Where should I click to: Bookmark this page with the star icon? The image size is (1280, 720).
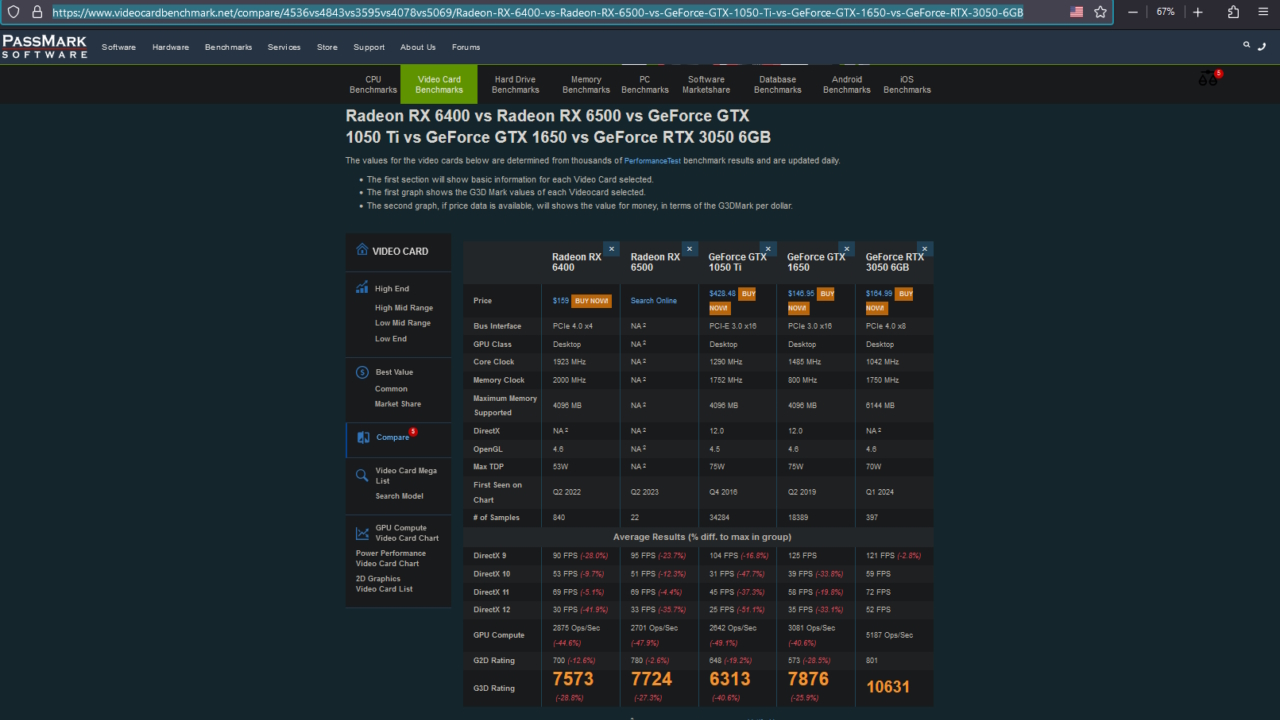coord(1101,12)
